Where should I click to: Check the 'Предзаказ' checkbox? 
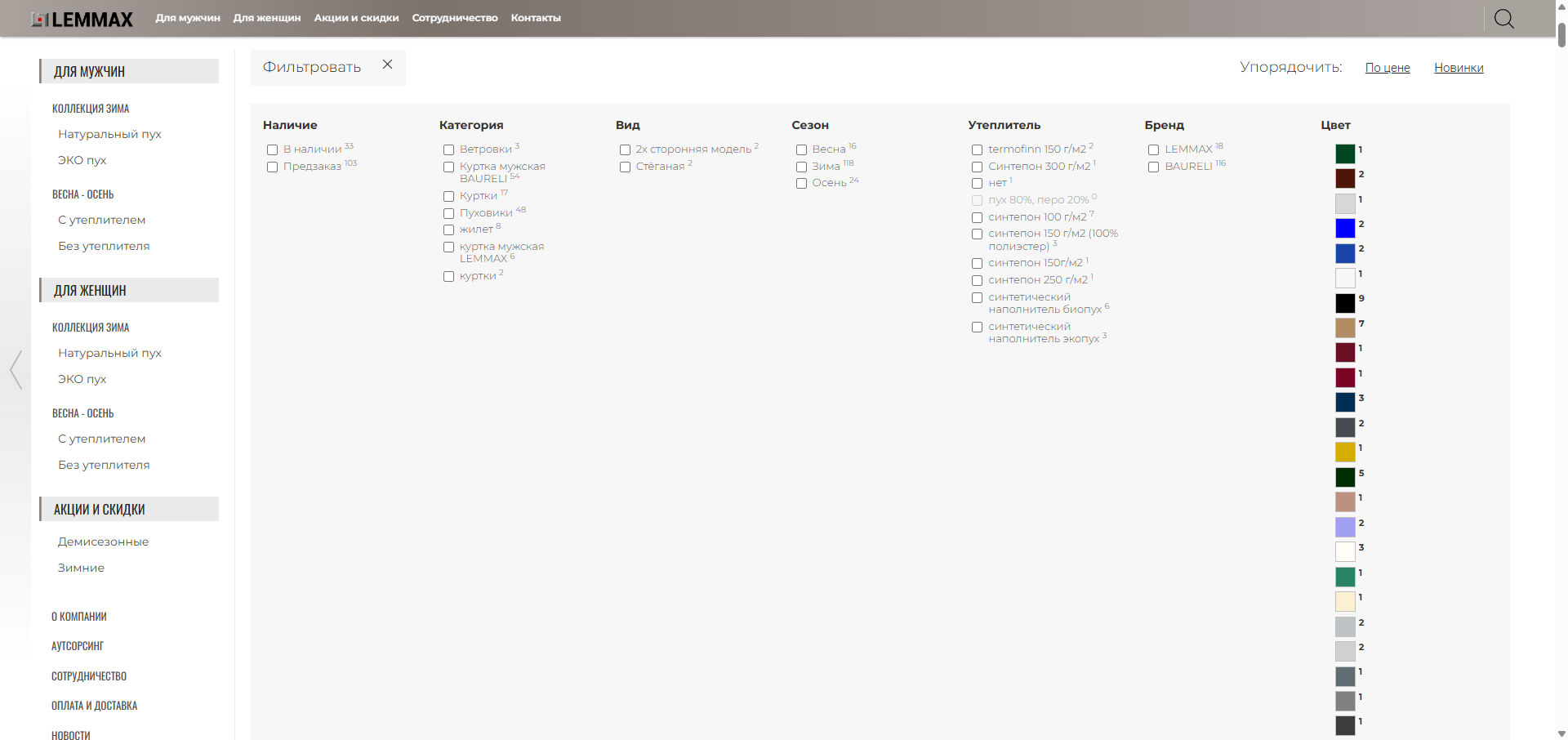click(x=272, y=167)
